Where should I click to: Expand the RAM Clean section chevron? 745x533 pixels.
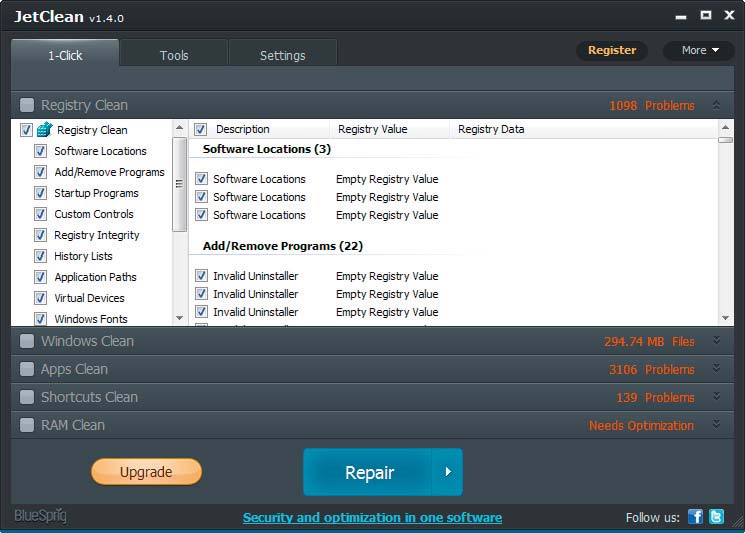716,424
